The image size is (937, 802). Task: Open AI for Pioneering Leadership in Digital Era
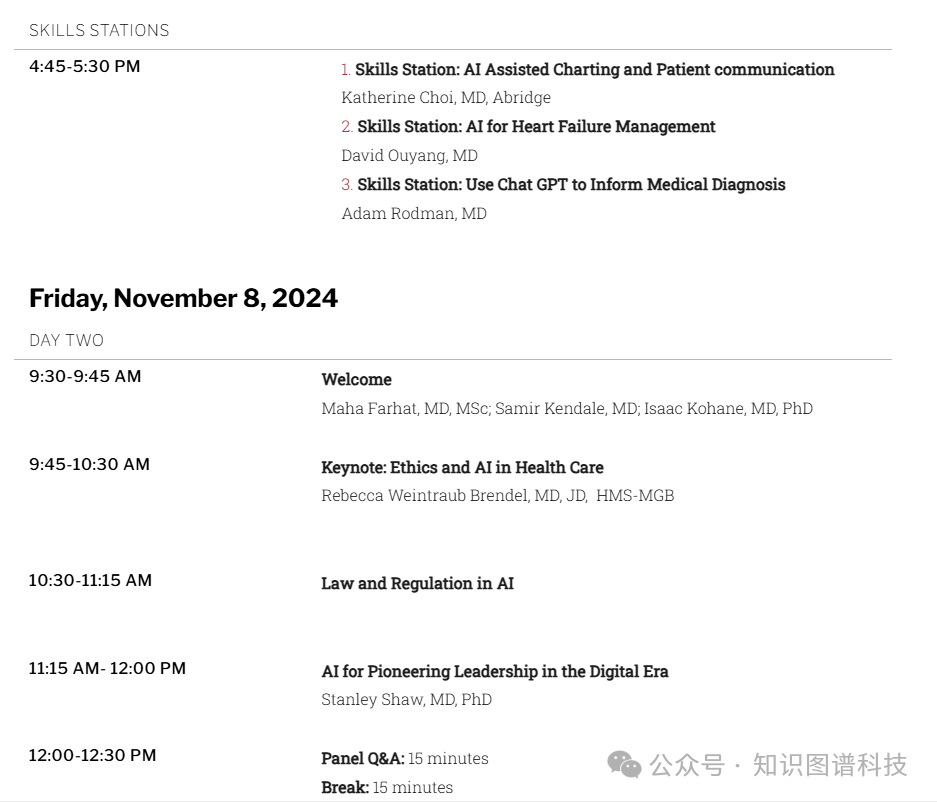point(494,671)
